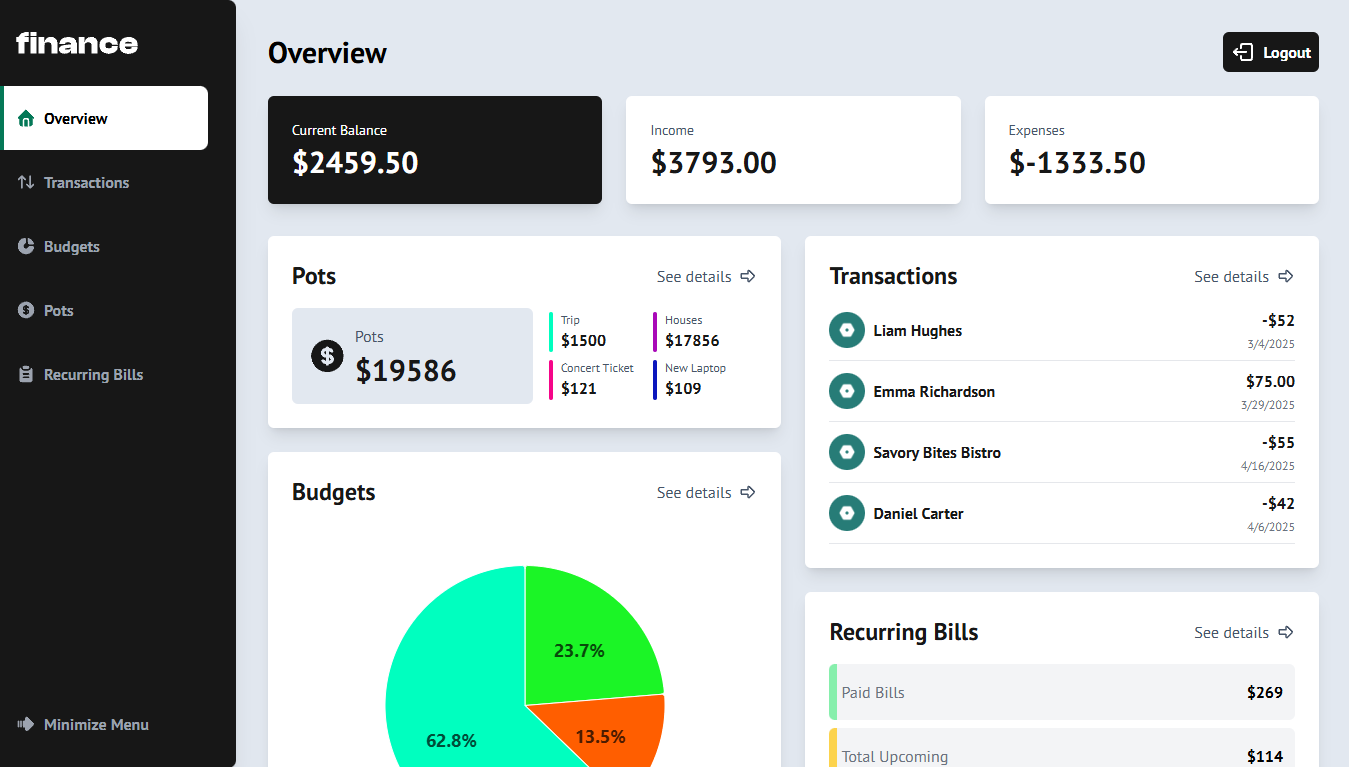The image size is (1349, 767).
Task: Click the purple color bar beside Houses
Action: point(655,332)
